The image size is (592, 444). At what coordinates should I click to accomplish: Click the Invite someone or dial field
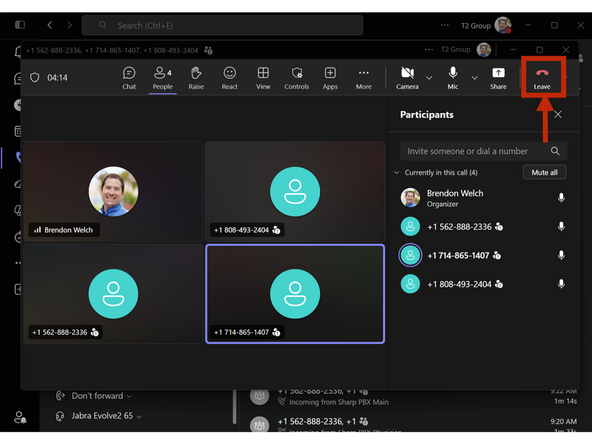tap(483, 151)
